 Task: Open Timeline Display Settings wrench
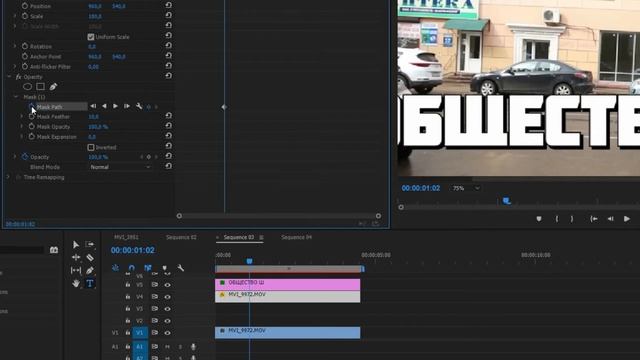coord(180,268)
